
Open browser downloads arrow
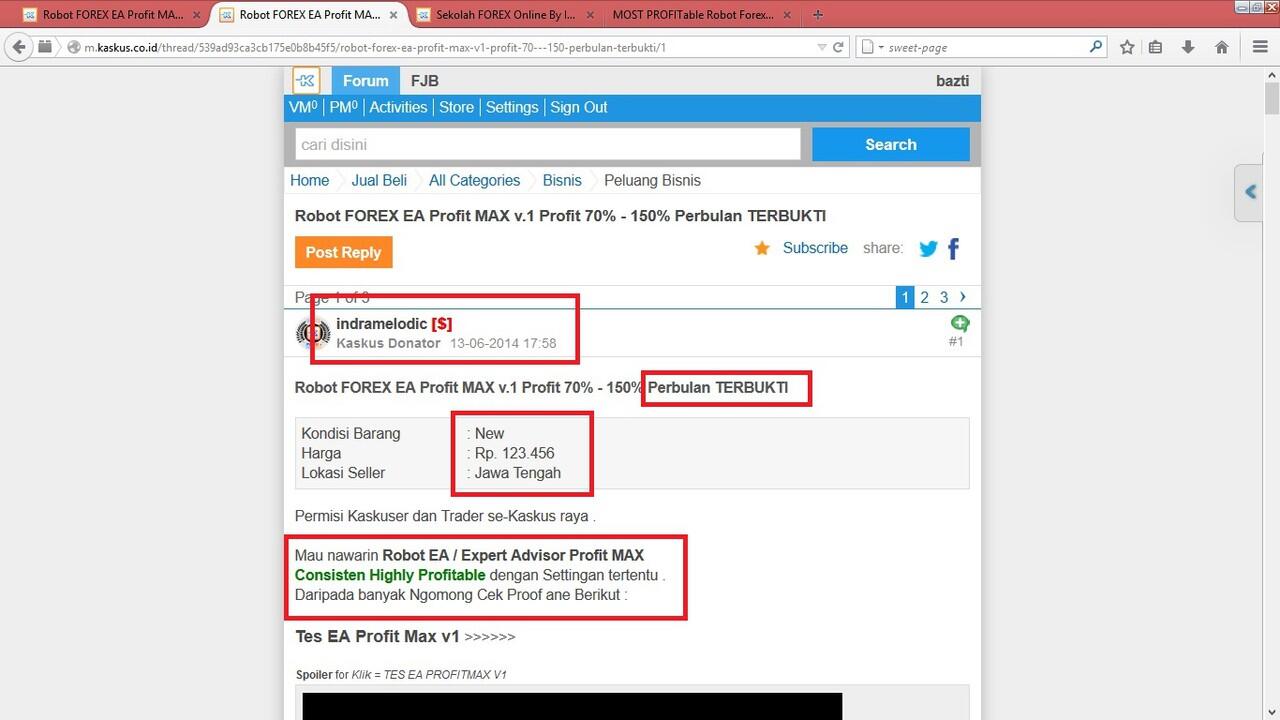[x=1188, y=47]
